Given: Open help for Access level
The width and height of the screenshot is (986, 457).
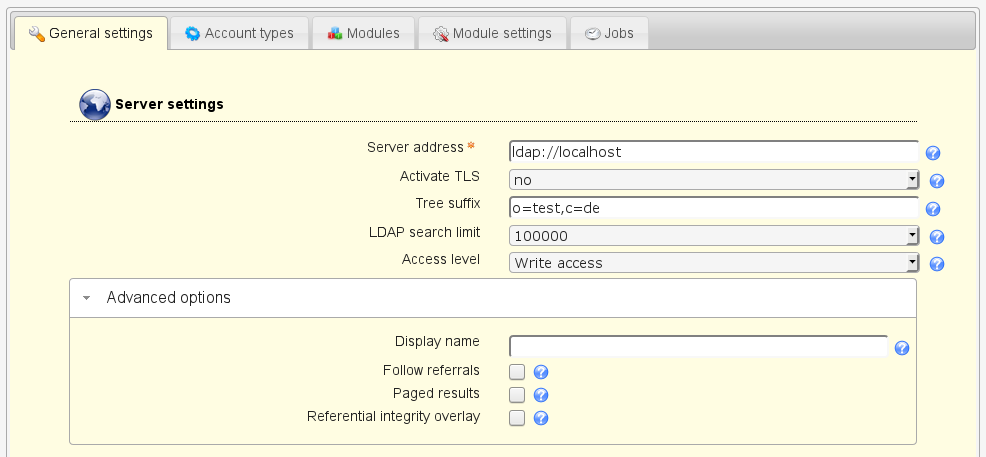Looking at the screenshot, I should [x=937, y=264].
